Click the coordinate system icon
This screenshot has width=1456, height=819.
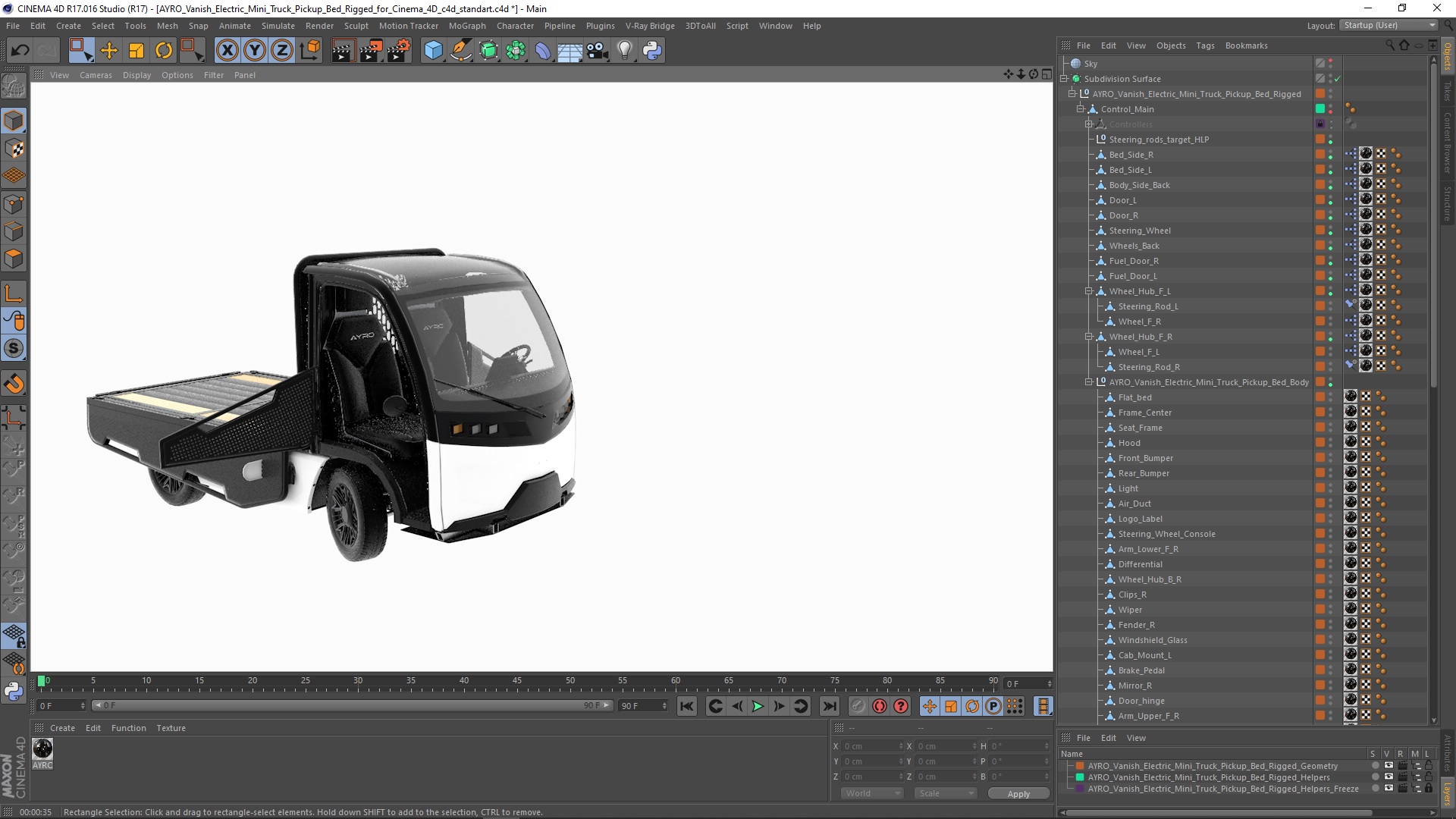point(310,51)
